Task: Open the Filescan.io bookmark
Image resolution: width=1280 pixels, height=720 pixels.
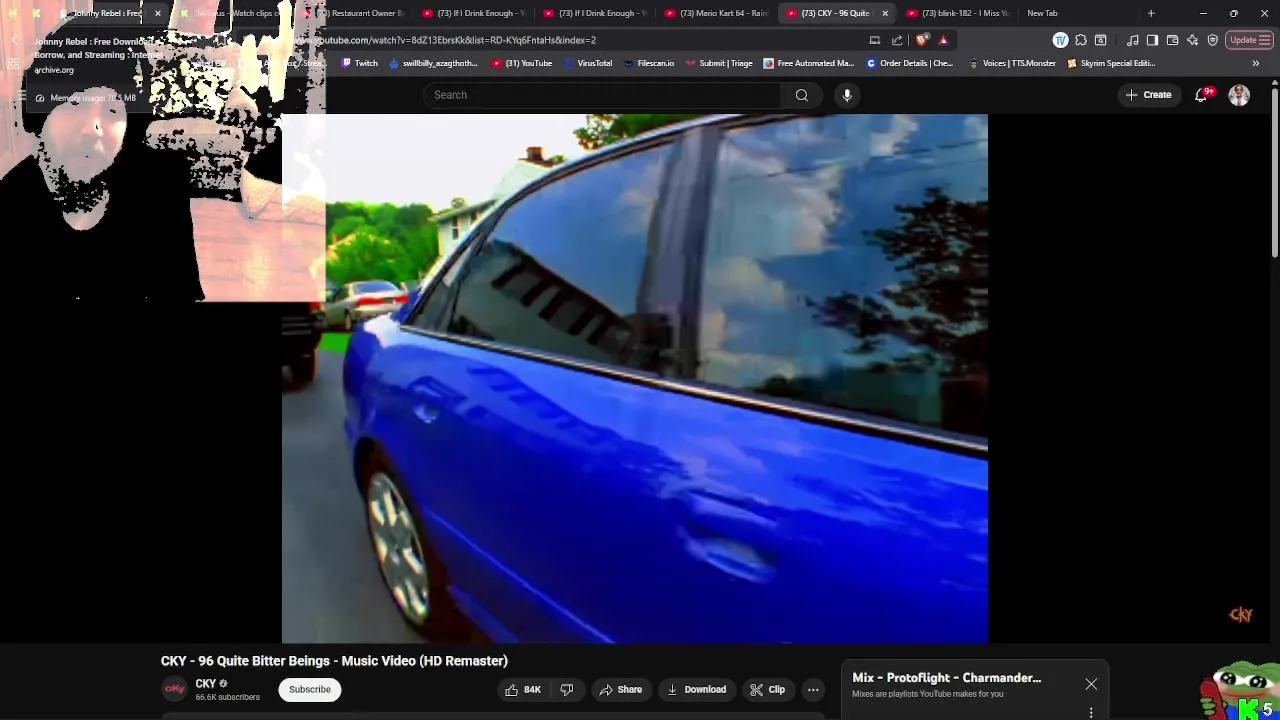Action: coord(649,63)
